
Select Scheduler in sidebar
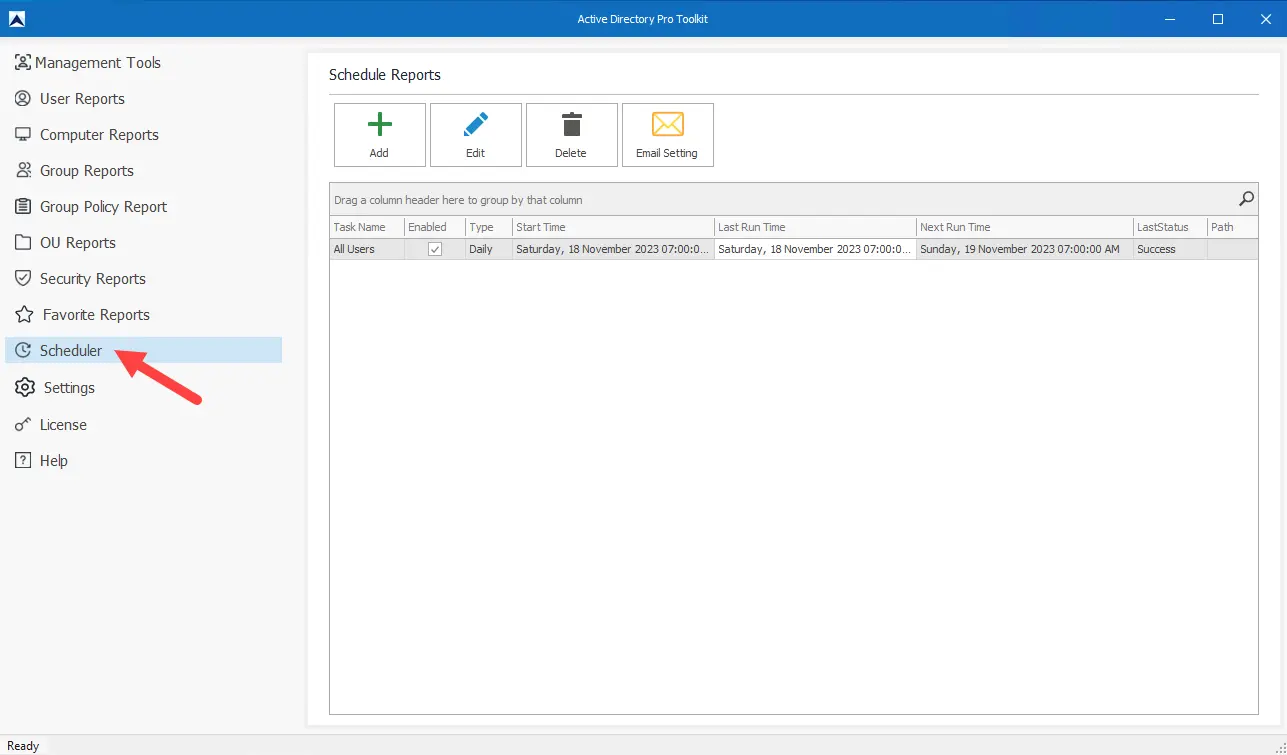[x=143, y=350]
